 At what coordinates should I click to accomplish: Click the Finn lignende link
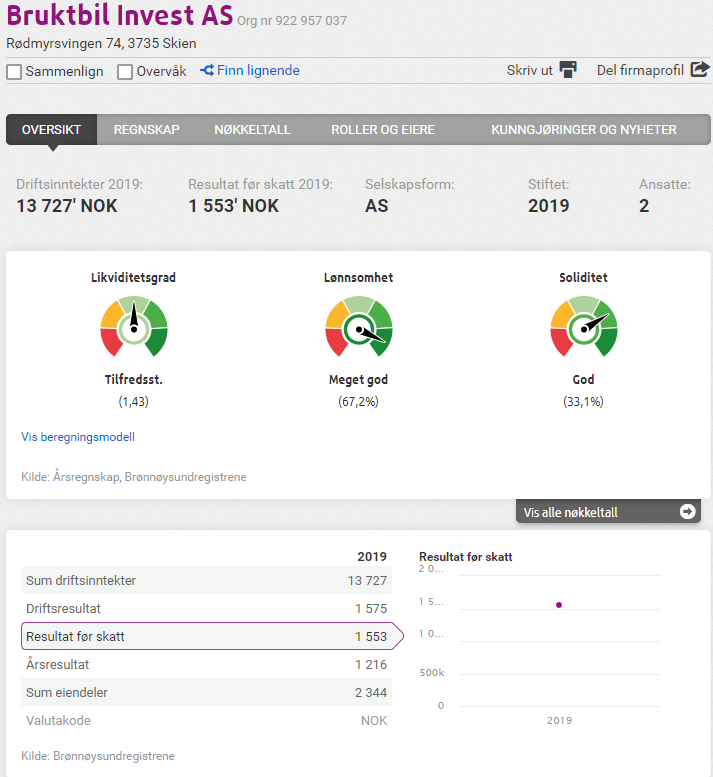258,70
